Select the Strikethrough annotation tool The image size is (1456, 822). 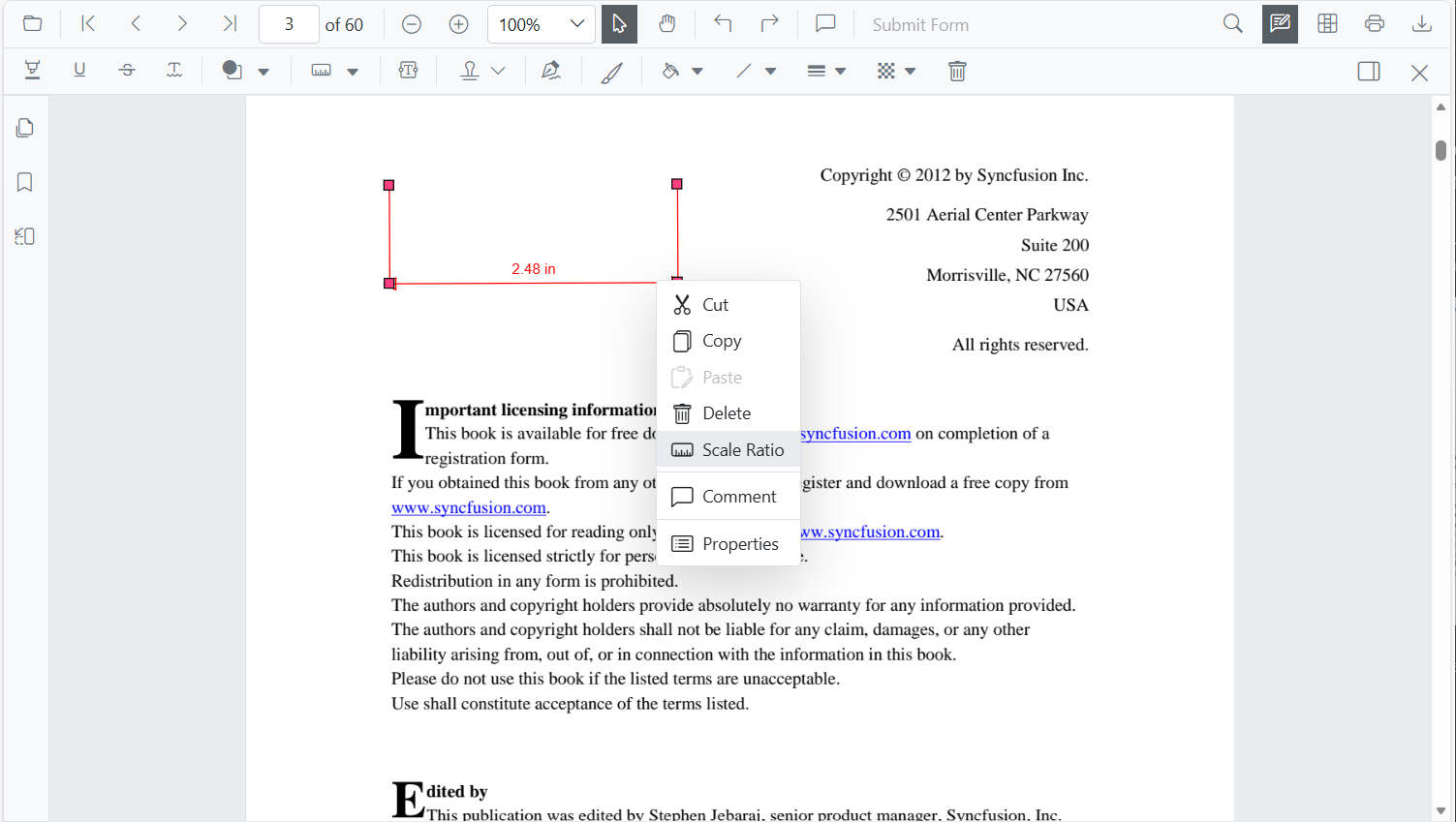click(x=127, y=71)
